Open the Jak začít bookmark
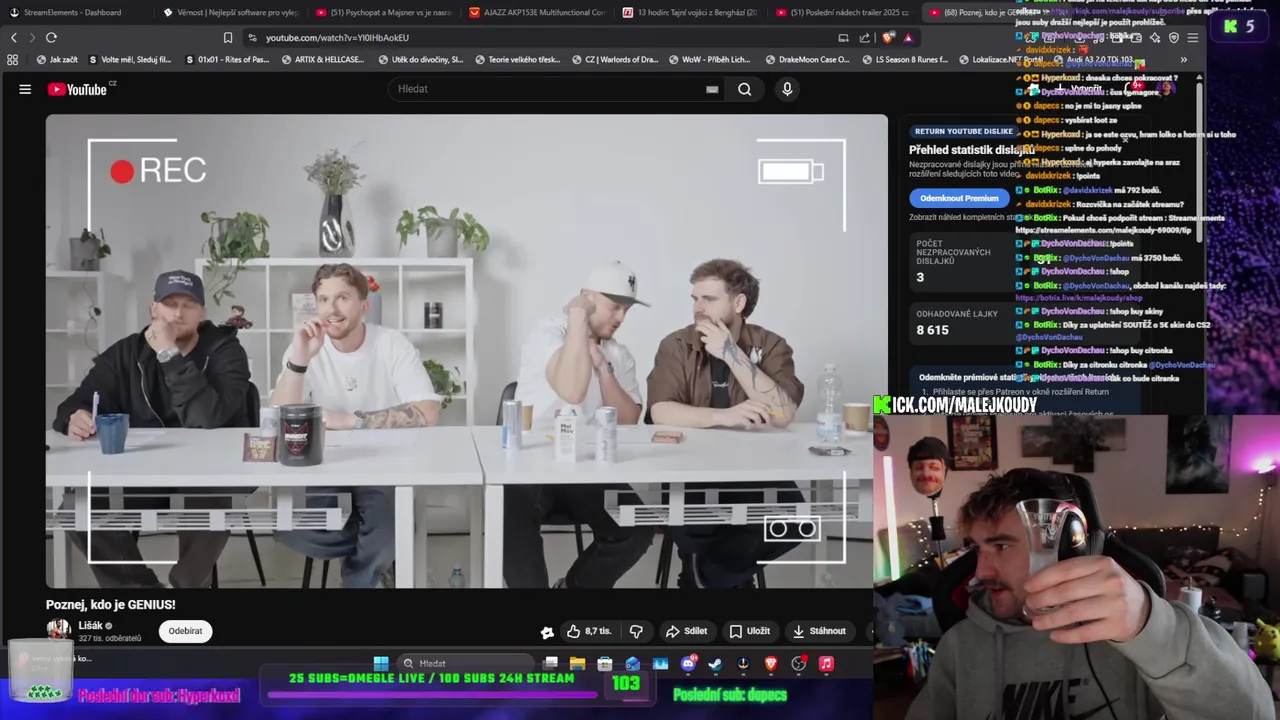Viewport: 1280px width, 720px height. coord(57,60)
